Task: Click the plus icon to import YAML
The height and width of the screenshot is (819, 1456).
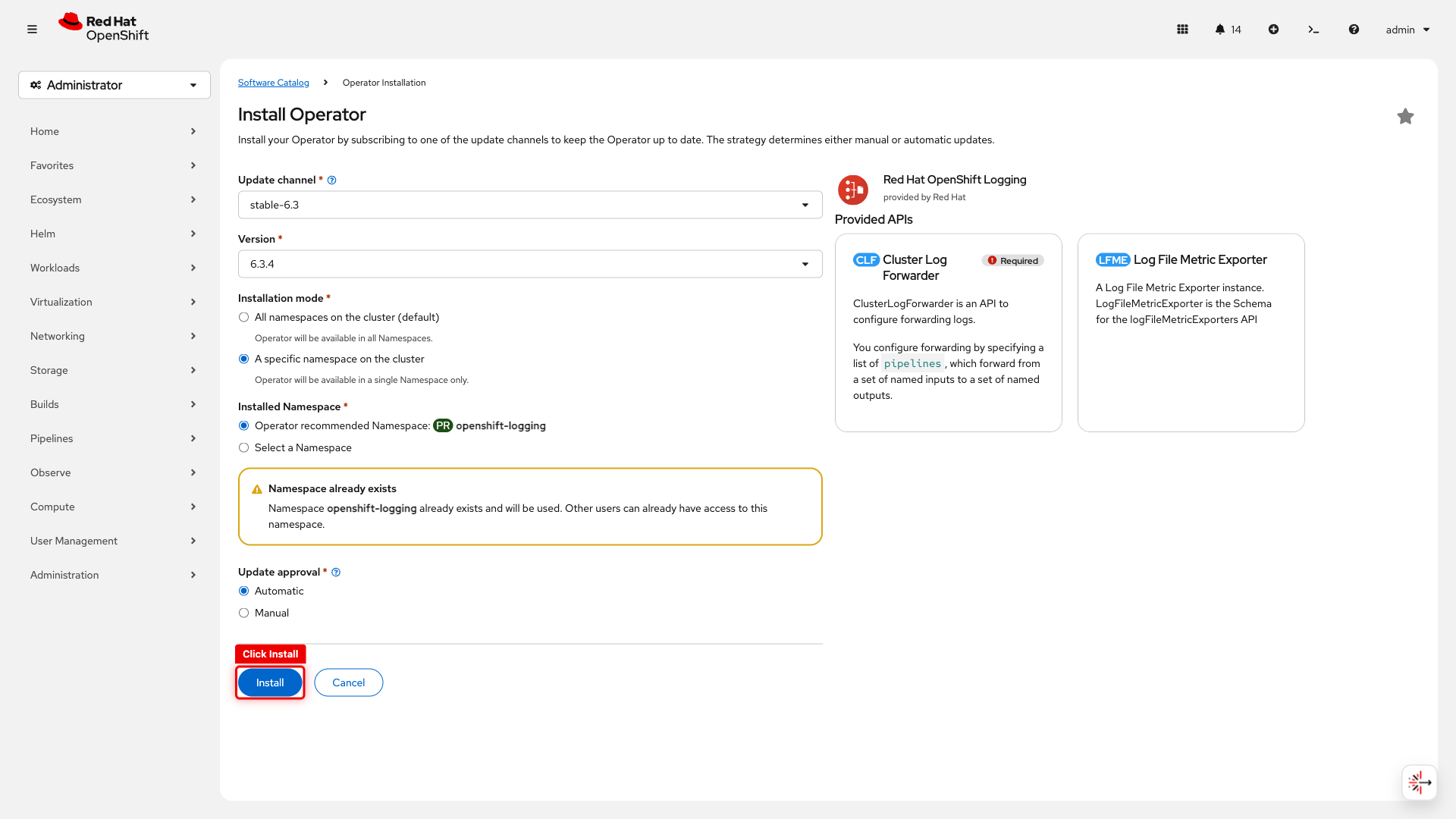Action: coord(1273,29)
